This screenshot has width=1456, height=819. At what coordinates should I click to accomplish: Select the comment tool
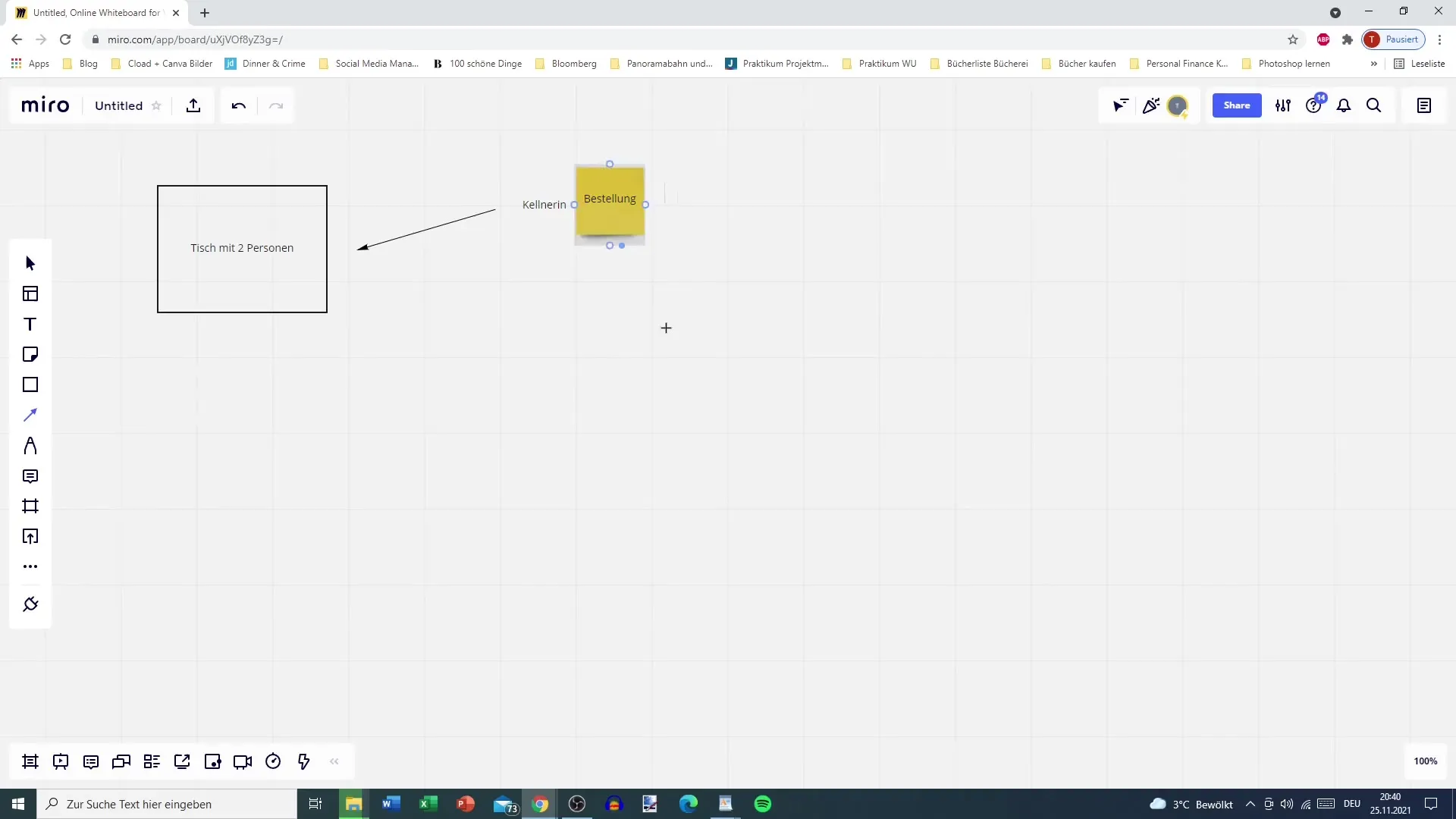click(x=30, y=476)
